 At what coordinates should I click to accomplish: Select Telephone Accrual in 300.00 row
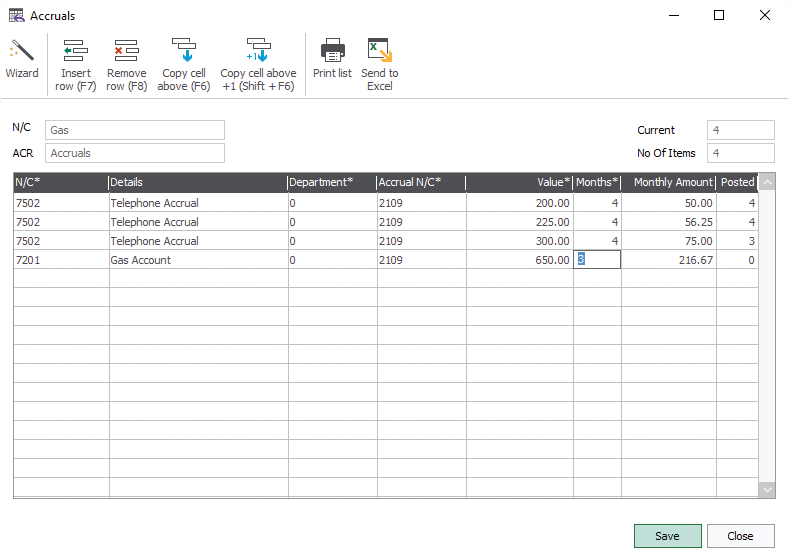tap(199, 241)
